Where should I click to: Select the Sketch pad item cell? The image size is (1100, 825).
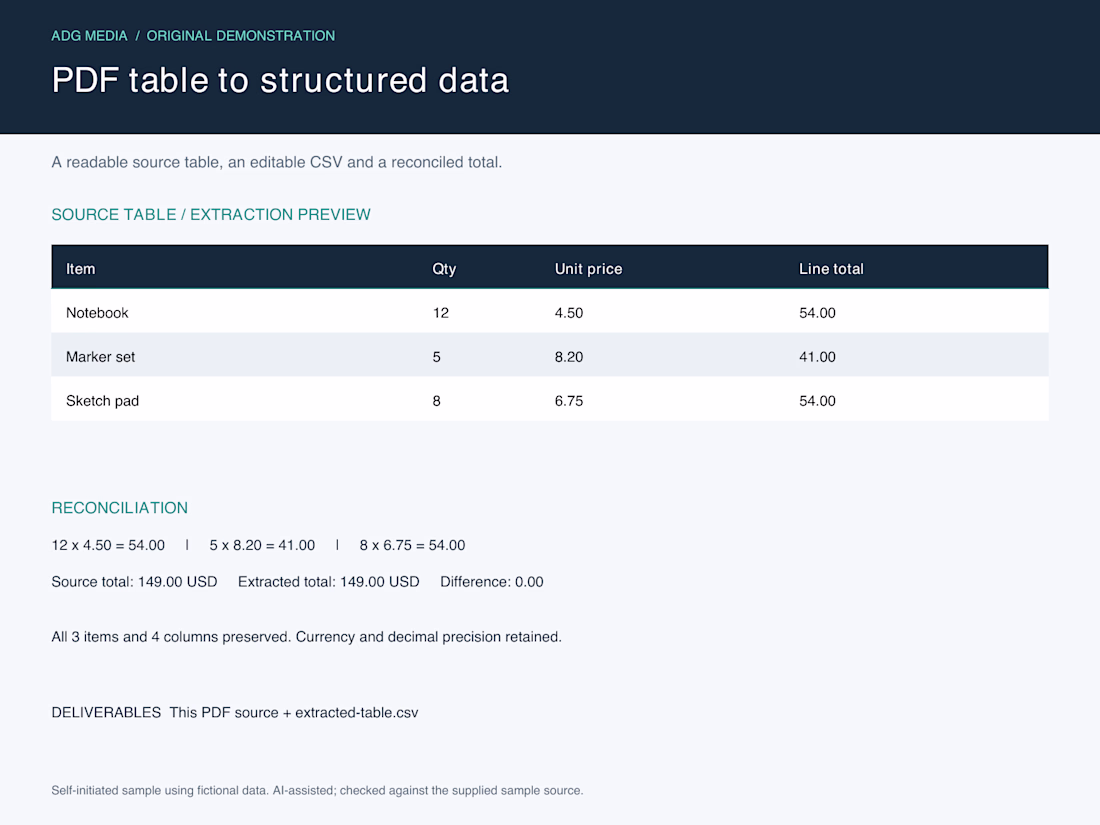pos(102,401)
